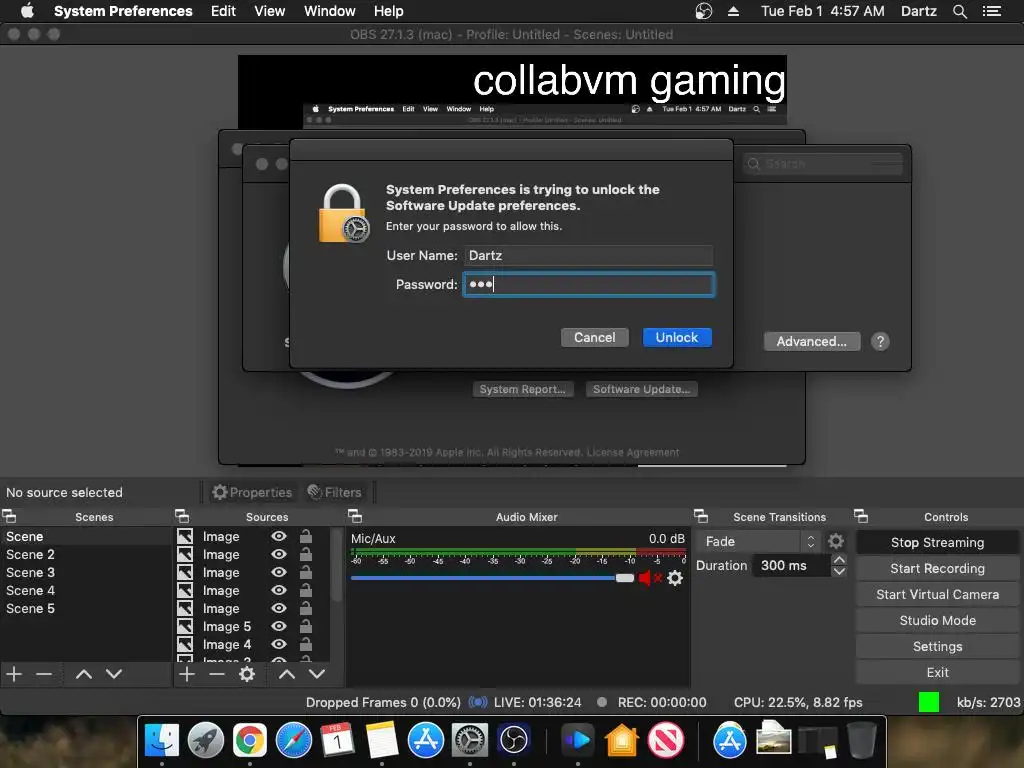The height and width of the screenshot is (768, 1024).
Task: Click the Sources panel pop-out icon
Action: [x=182, y=517]
